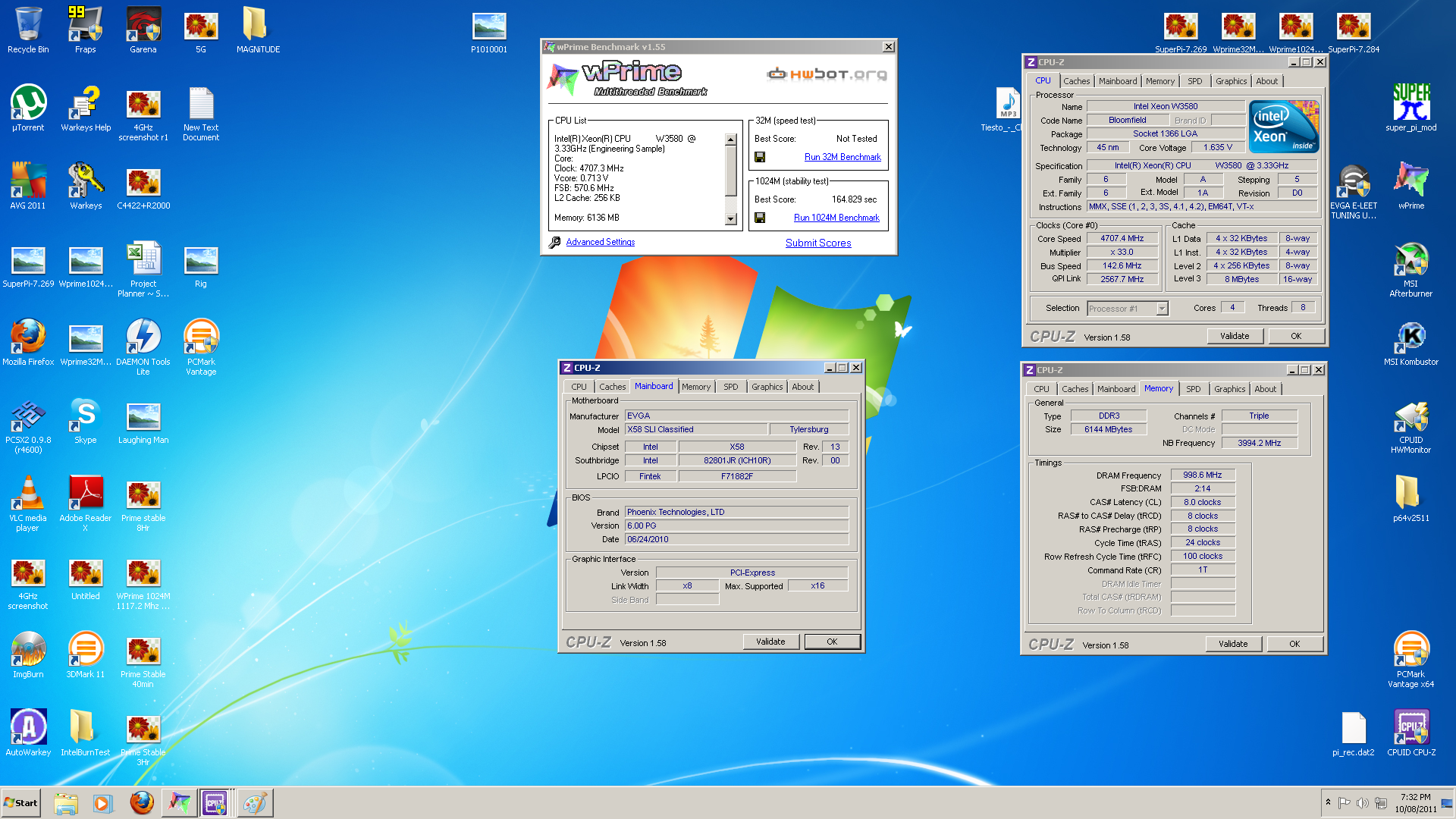The width and height of the screenshot is (1456, 819).
Task: Launch PCMark Vantage shortcut
Action: tap(201, 347)
